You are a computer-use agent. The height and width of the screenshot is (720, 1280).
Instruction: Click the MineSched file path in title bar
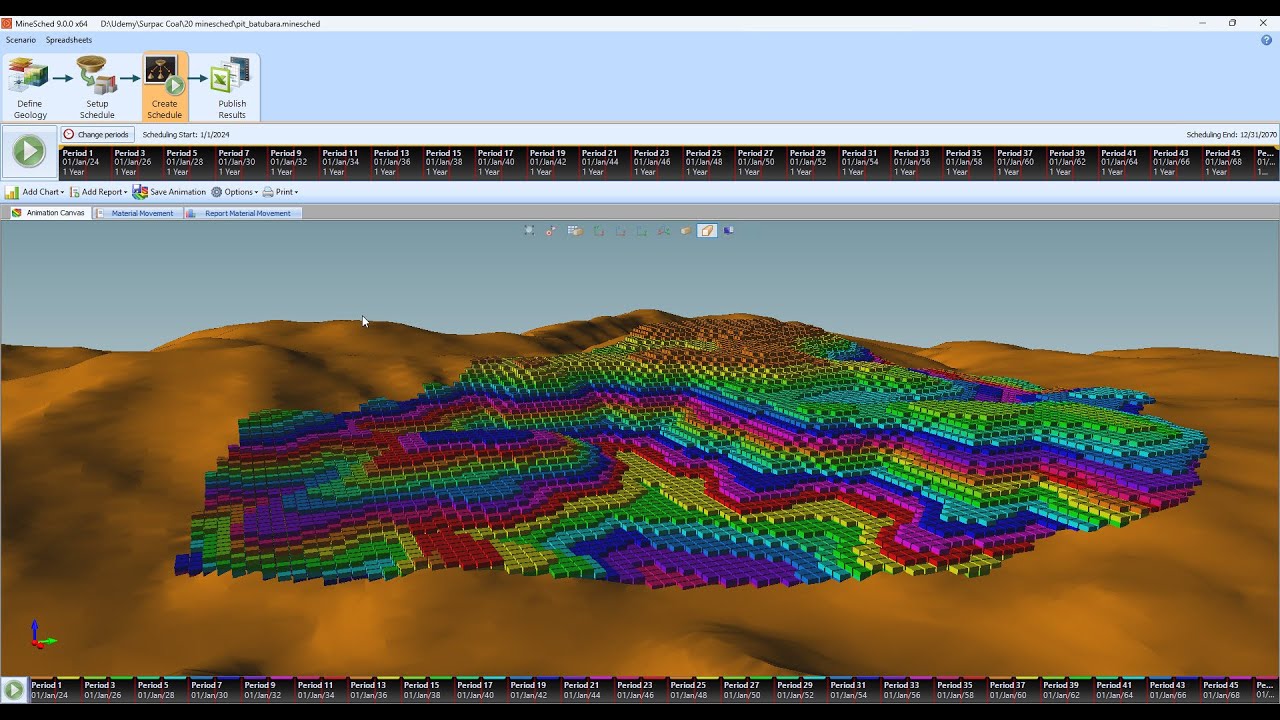(x=210, y=23)
